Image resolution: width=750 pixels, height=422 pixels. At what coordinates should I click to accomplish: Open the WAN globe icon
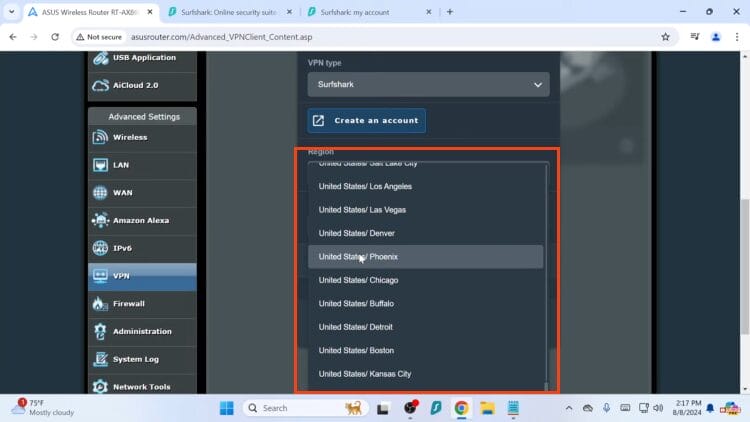100,193
